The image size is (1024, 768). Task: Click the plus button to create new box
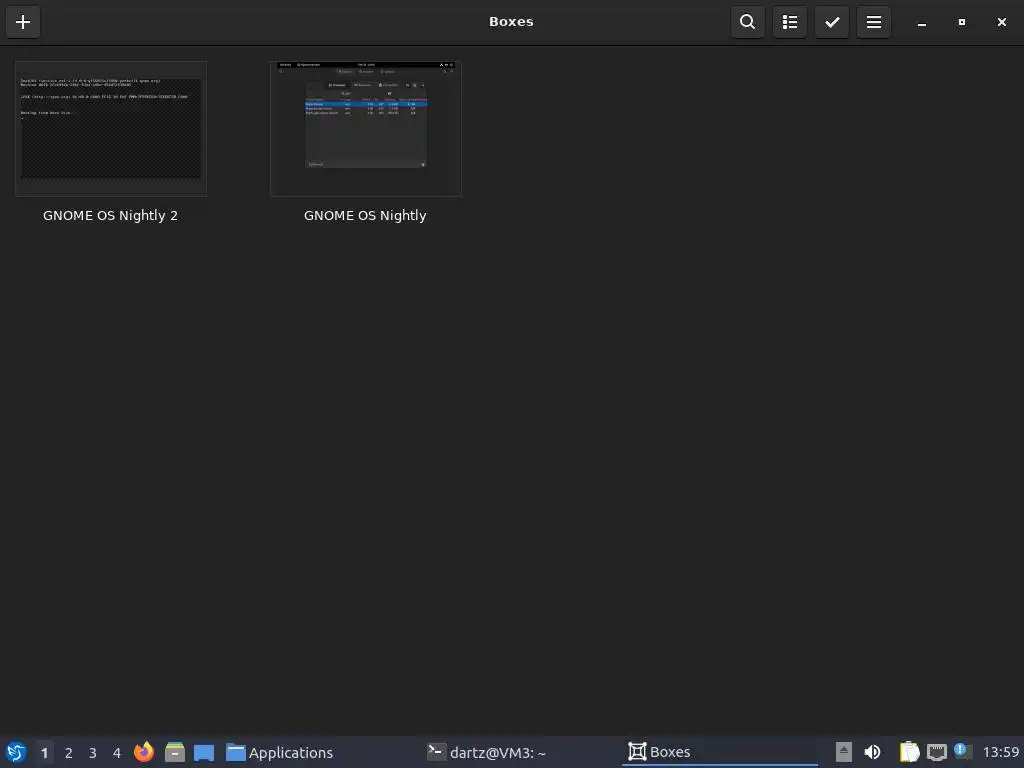[23, 22]
